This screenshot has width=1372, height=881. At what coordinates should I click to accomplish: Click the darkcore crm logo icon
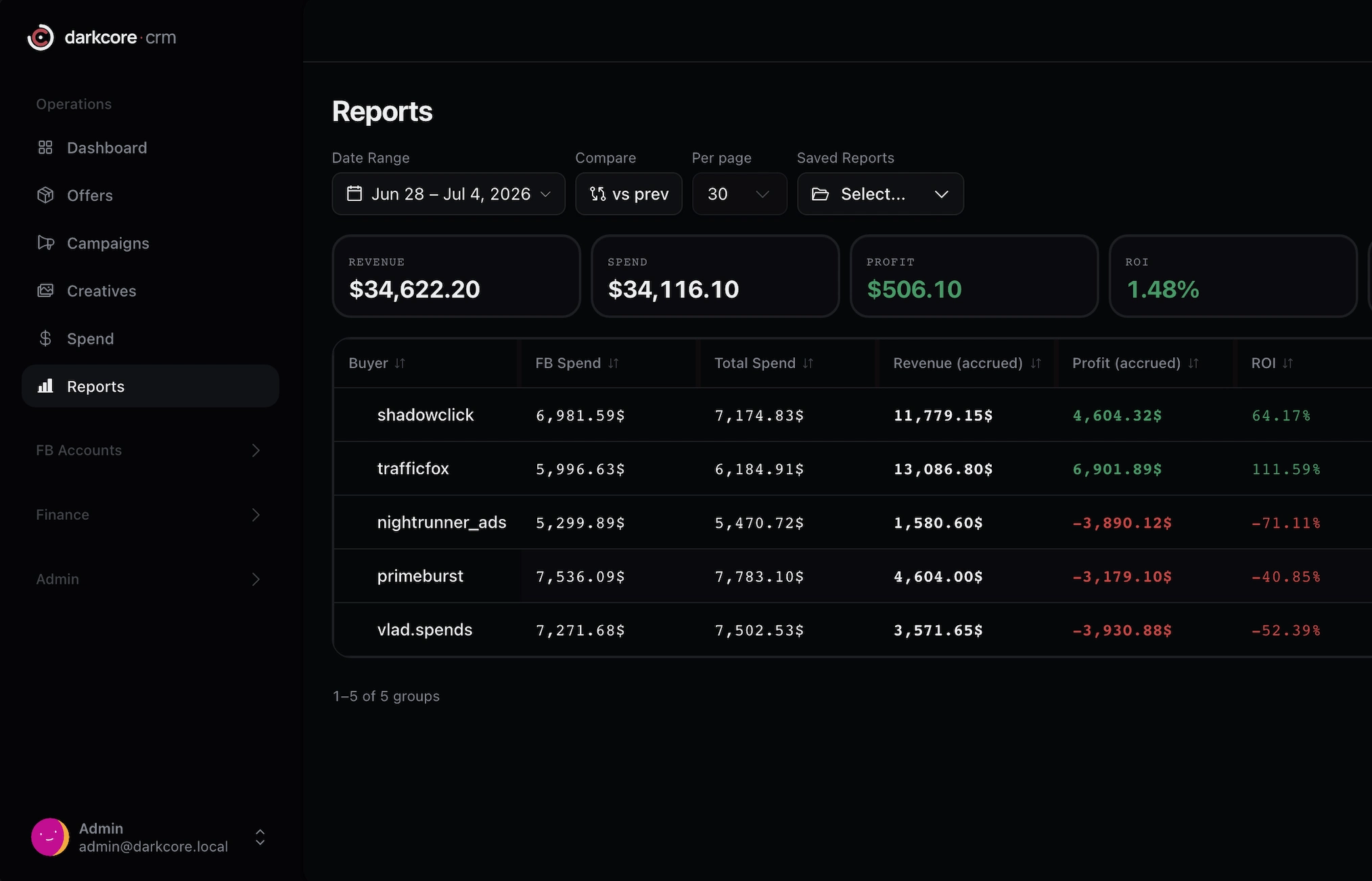tap(41, 37)
